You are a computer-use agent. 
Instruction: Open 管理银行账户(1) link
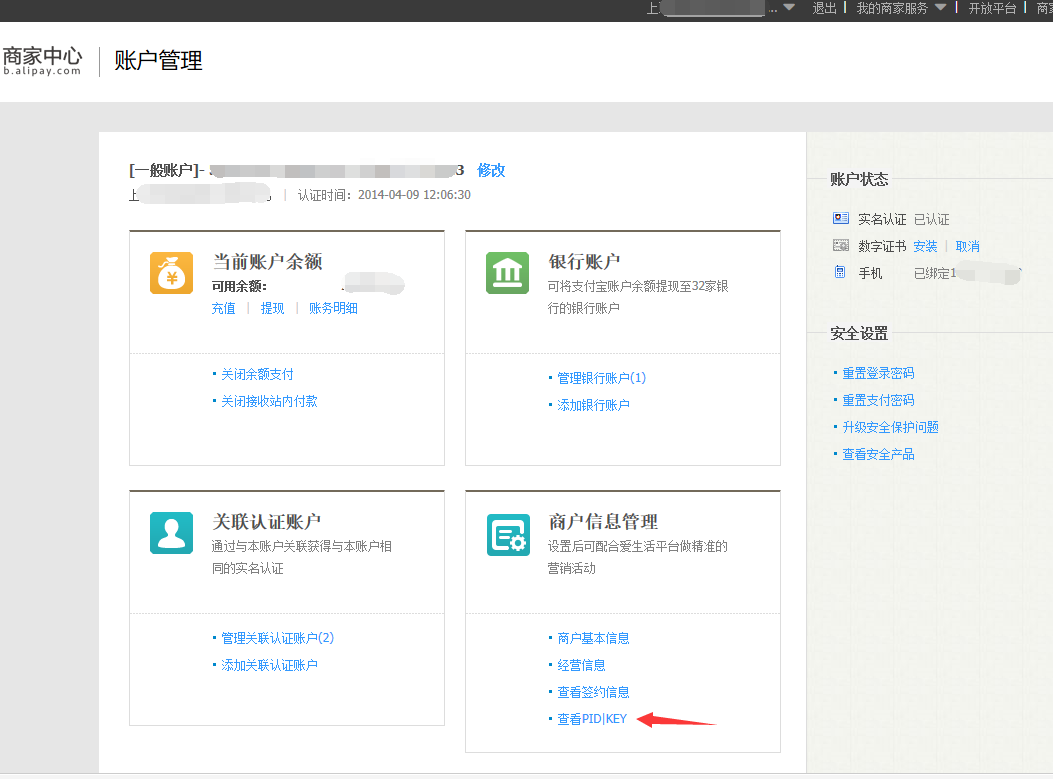click(x=602, y=378)
